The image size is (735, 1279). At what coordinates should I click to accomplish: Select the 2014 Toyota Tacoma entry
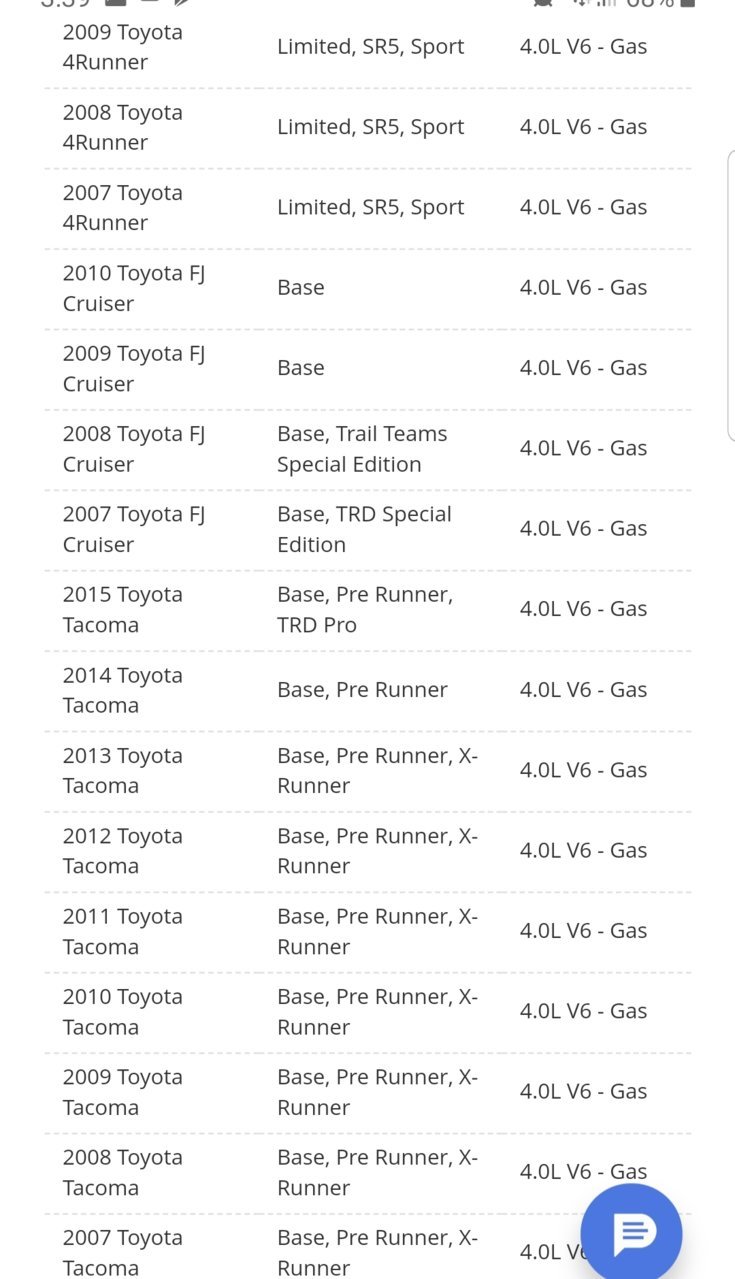point(367,691)
